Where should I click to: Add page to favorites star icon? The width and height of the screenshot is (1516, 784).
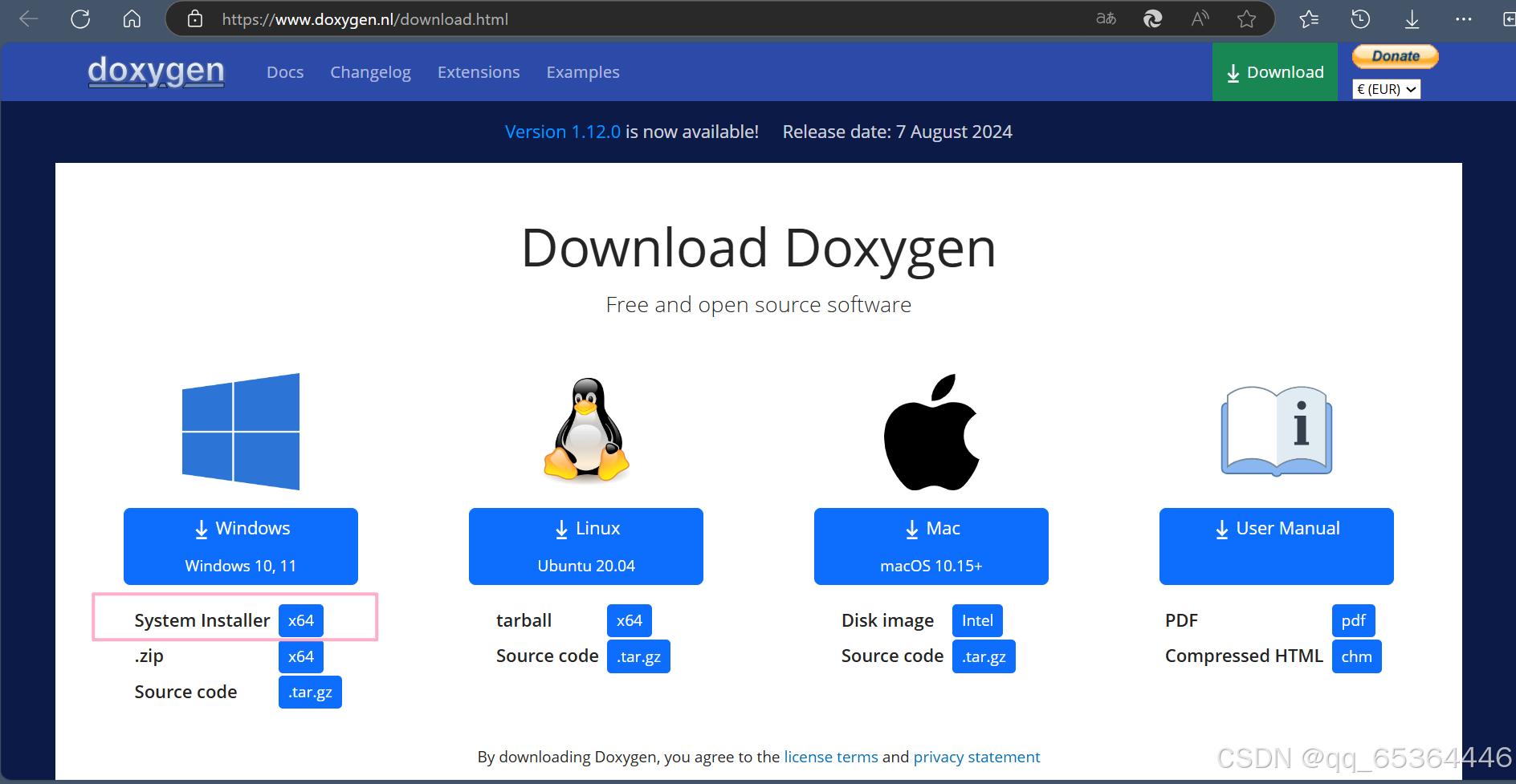coord(1246,18)
